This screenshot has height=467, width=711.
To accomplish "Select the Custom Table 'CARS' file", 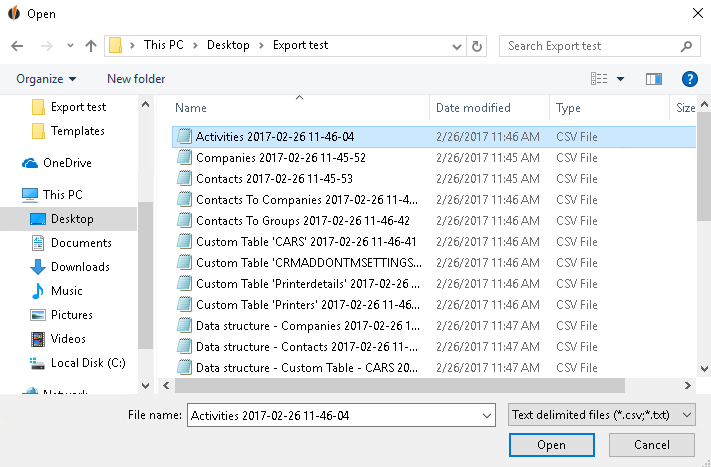I will pos(434,242).
